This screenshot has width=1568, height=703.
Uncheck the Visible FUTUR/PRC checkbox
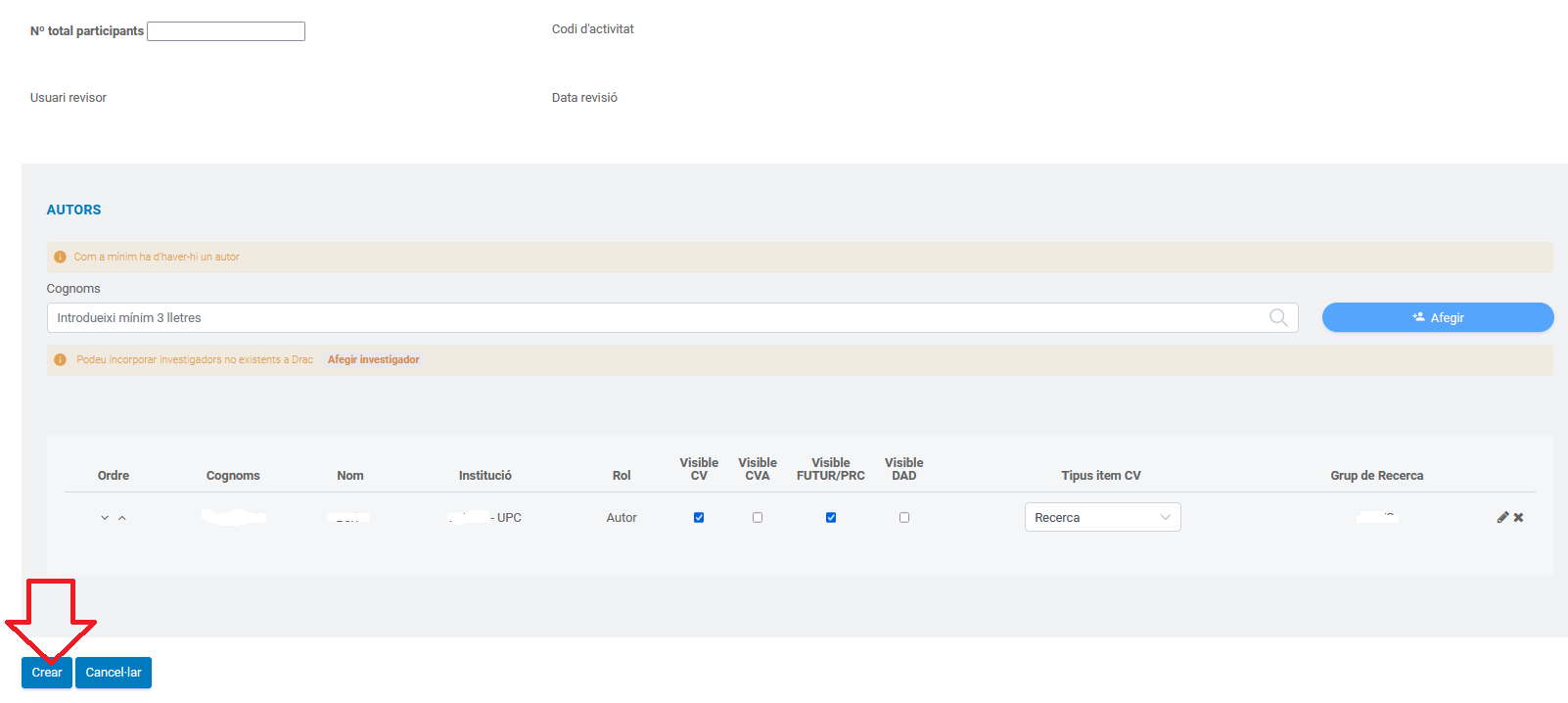point(831,517)
